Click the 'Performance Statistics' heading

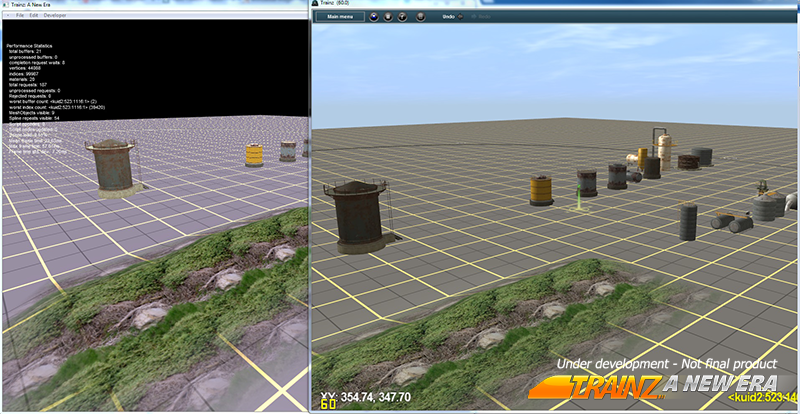[x=29, y=46]
